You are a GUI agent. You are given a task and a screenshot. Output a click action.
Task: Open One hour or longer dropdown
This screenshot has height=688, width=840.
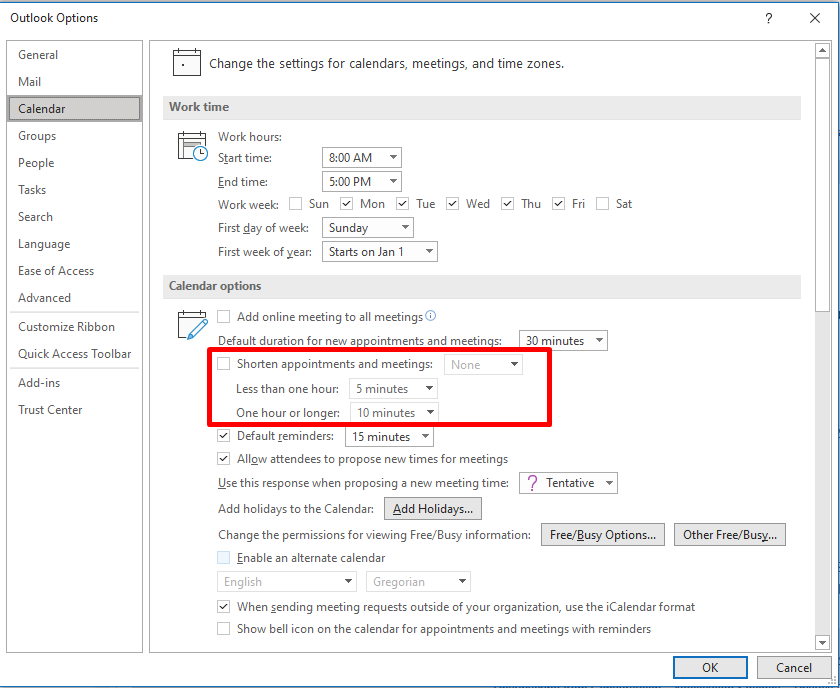pyautogui.click(x=394, y=413)
